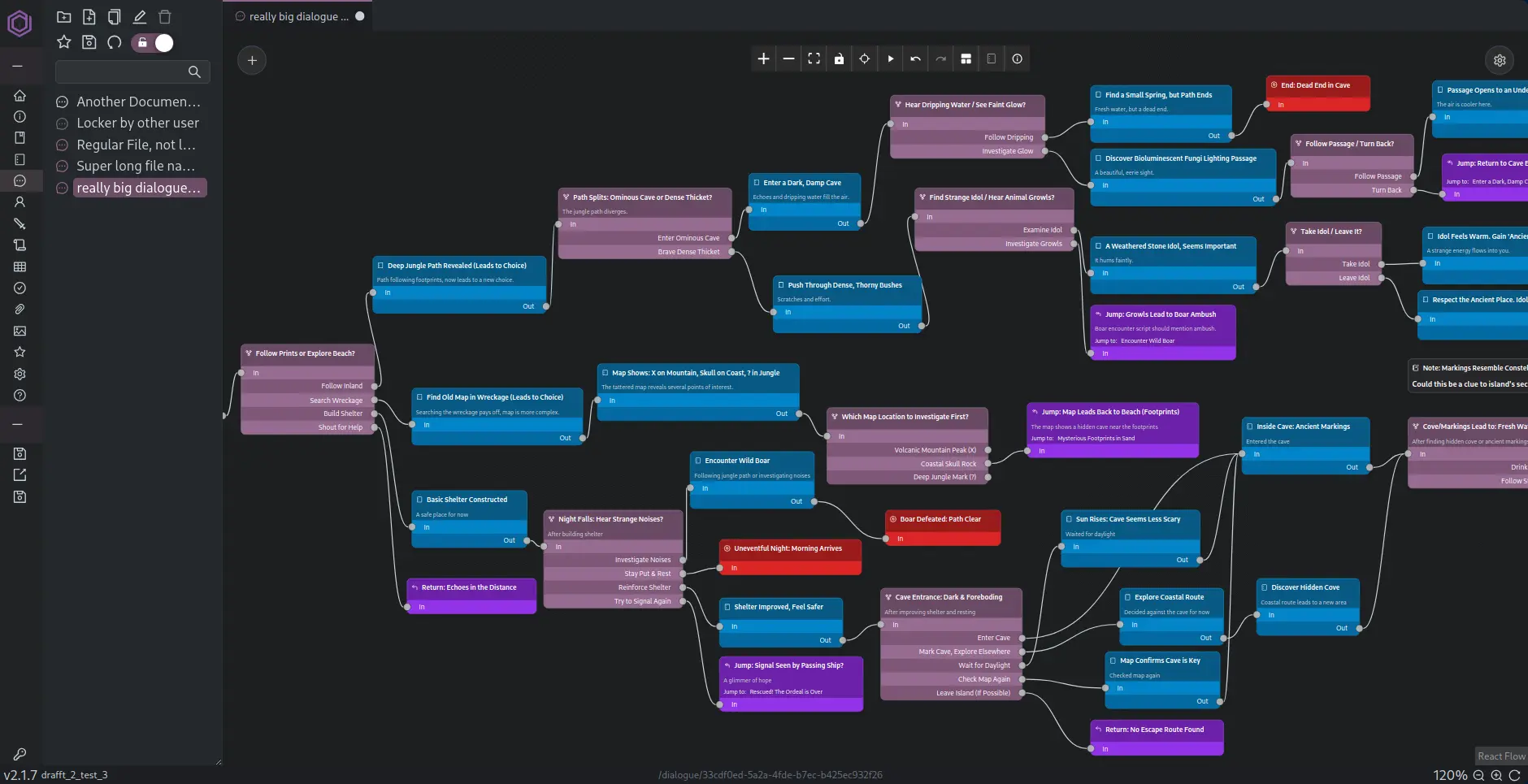Reset zoom with status bar circular arrow
This screenshot has height=784, width=1528.
[1514, 775]
